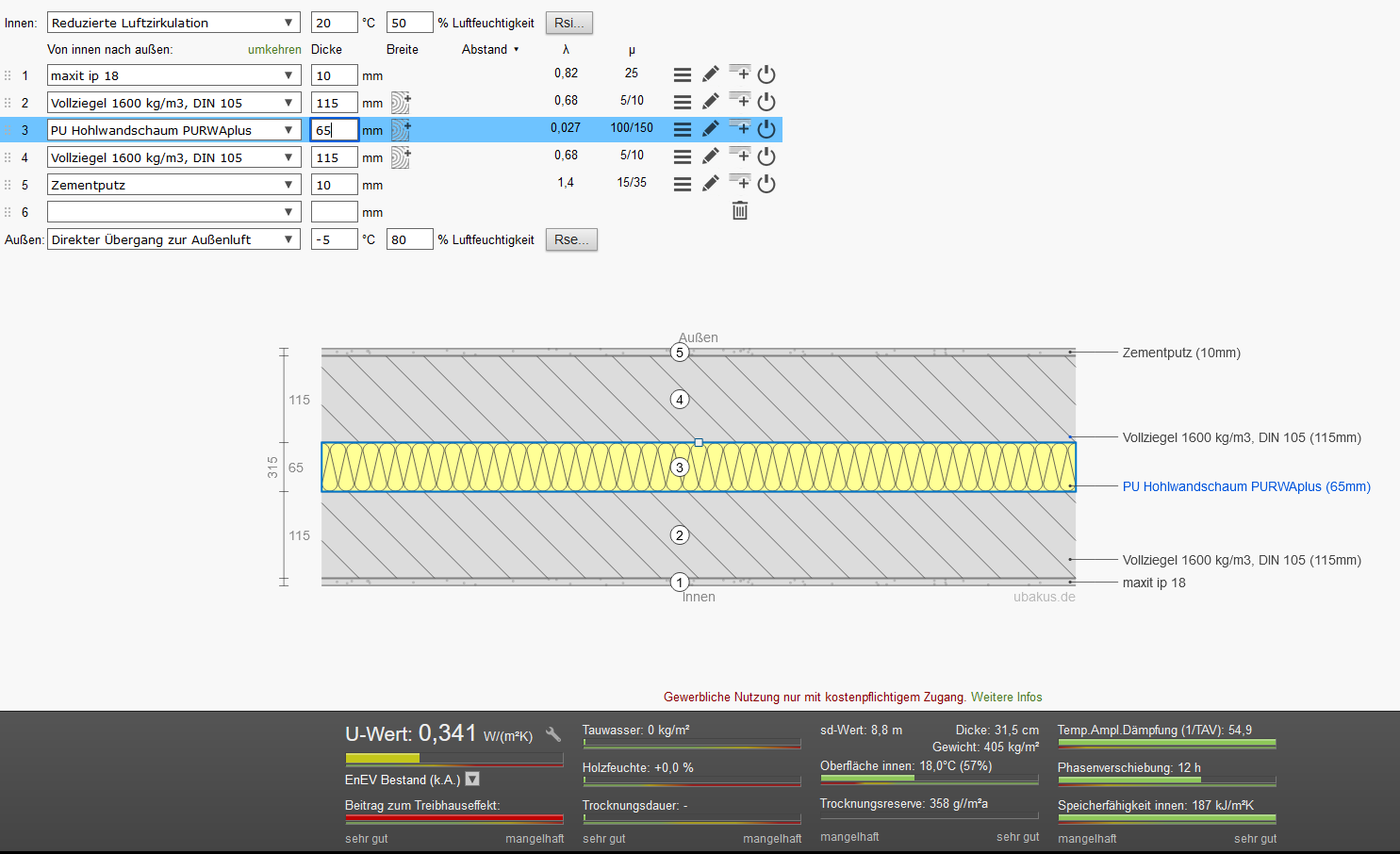Click the wrench icon beside U-Wert
Screen dimensions: 1400x854
pyautogui.click(x=553, y=734)
